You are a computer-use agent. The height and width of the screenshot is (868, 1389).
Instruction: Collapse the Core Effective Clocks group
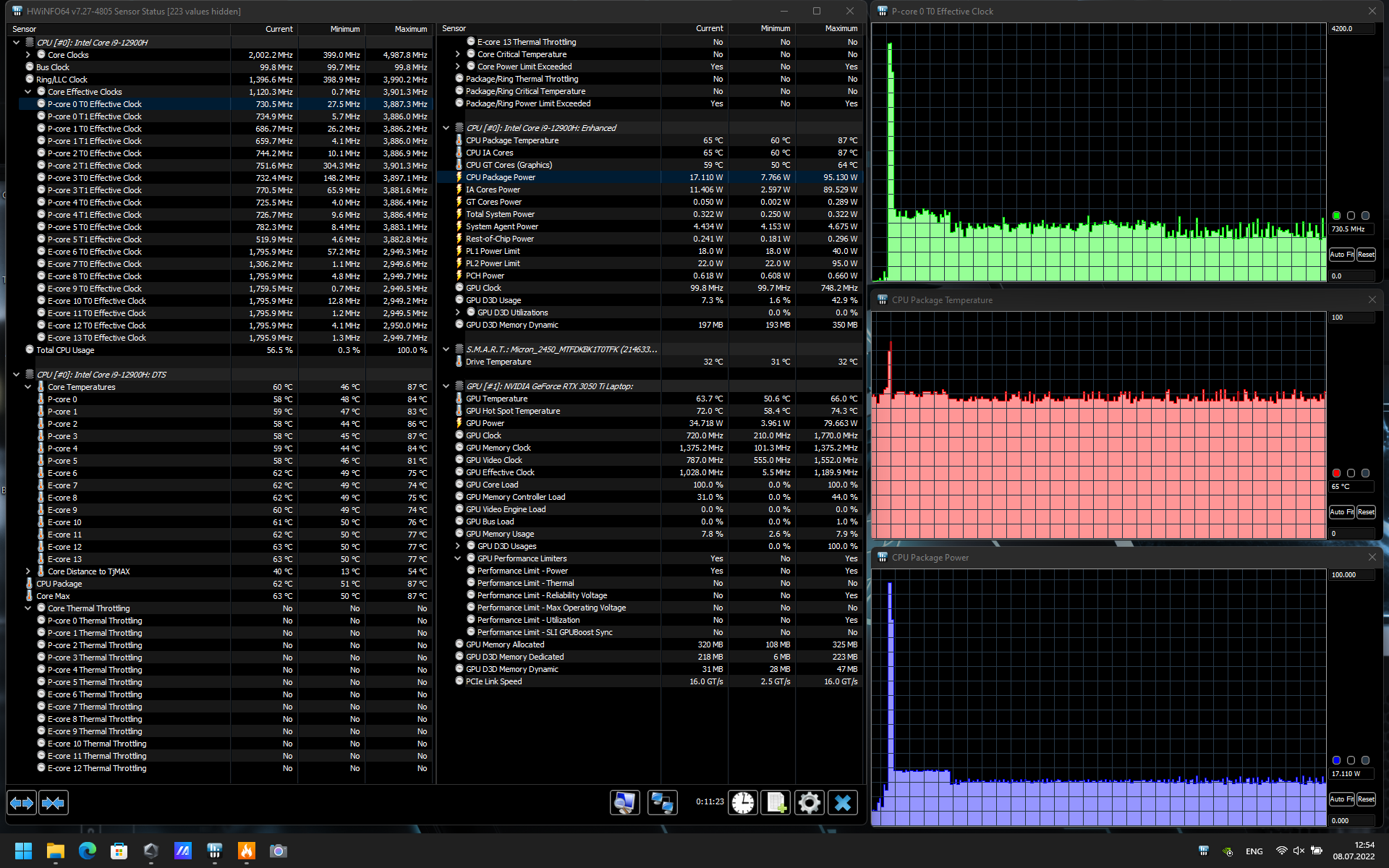[28, 92]
